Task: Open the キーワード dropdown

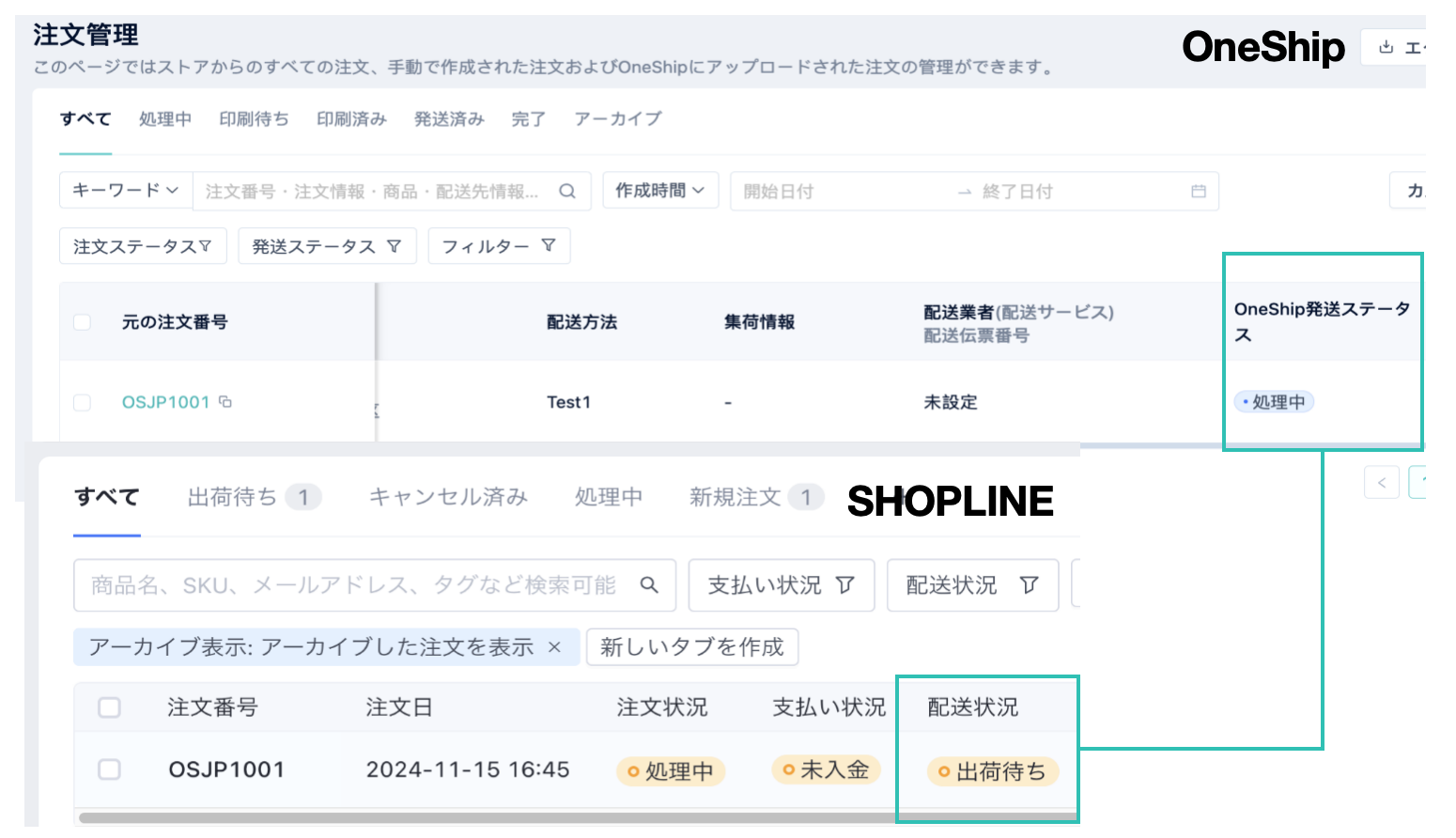Action: point(126,190)
